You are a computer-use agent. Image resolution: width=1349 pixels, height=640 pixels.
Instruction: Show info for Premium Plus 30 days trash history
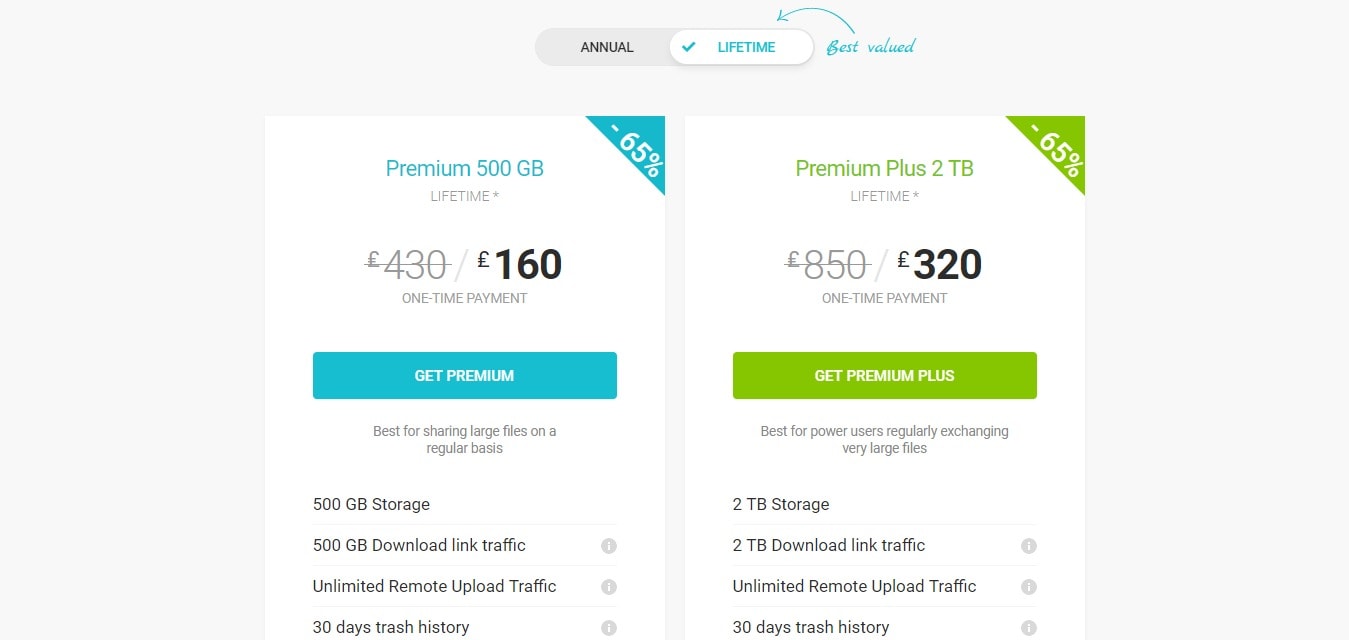(x=1029, y=628)
